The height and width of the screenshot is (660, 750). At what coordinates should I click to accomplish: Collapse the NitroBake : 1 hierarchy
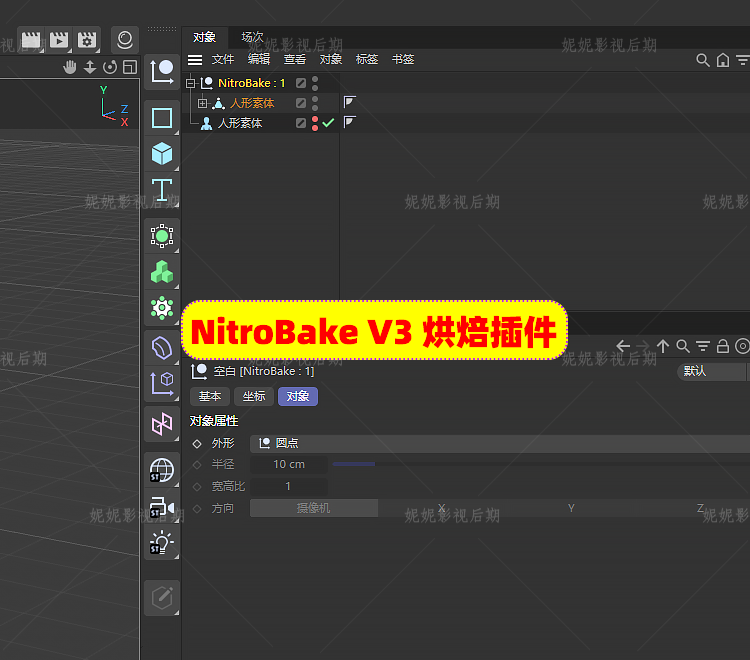pyautogui.click(x=190, y=83)
